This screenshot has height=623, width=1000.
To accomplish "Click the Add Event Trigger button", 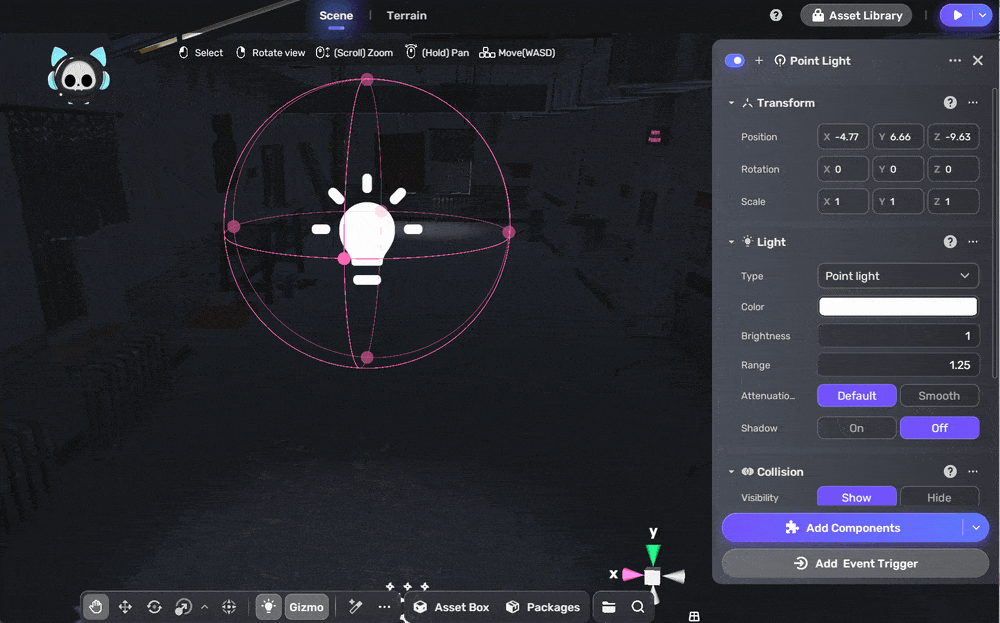I will coord(855,563).
